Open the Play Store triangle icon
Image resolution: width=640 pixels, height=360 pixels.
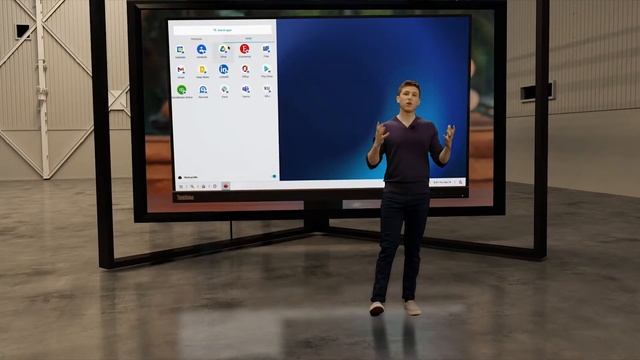(267, 69)
